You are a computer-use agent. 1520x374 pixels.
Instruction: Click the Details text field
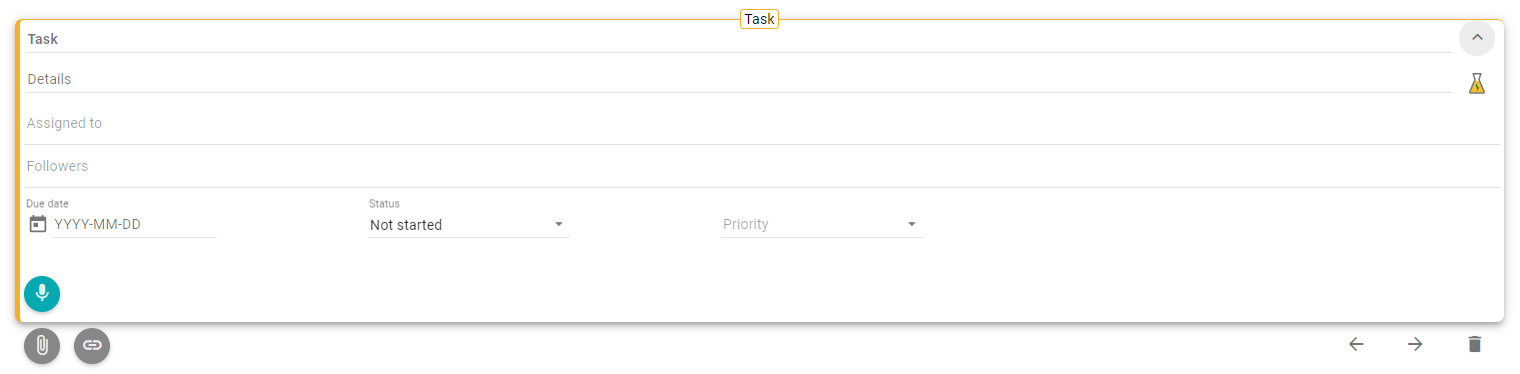(x=738, y=79)
